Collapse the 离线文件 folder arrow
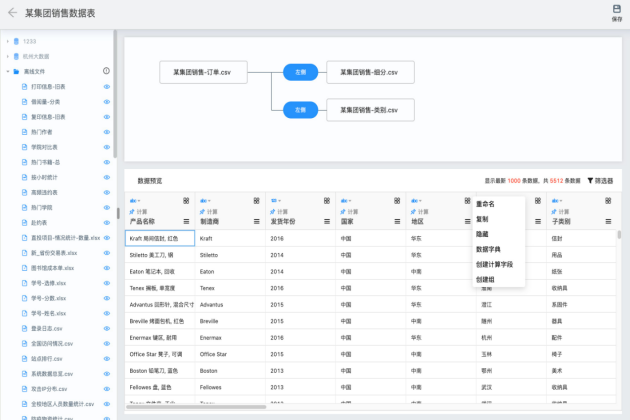Viewport: 630px width, 420px height. tap(8, 72)
